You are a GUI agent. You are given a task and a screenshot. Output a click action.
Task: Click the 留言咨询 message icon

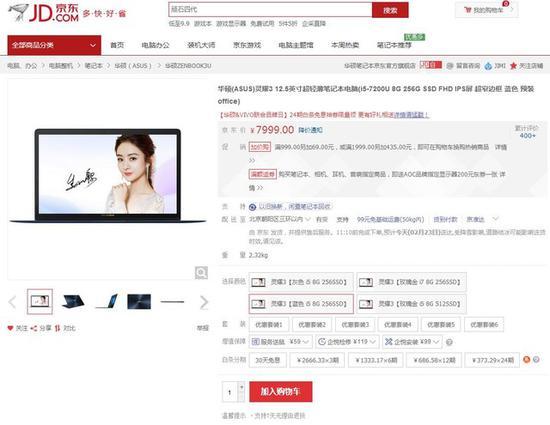[450, 66]
